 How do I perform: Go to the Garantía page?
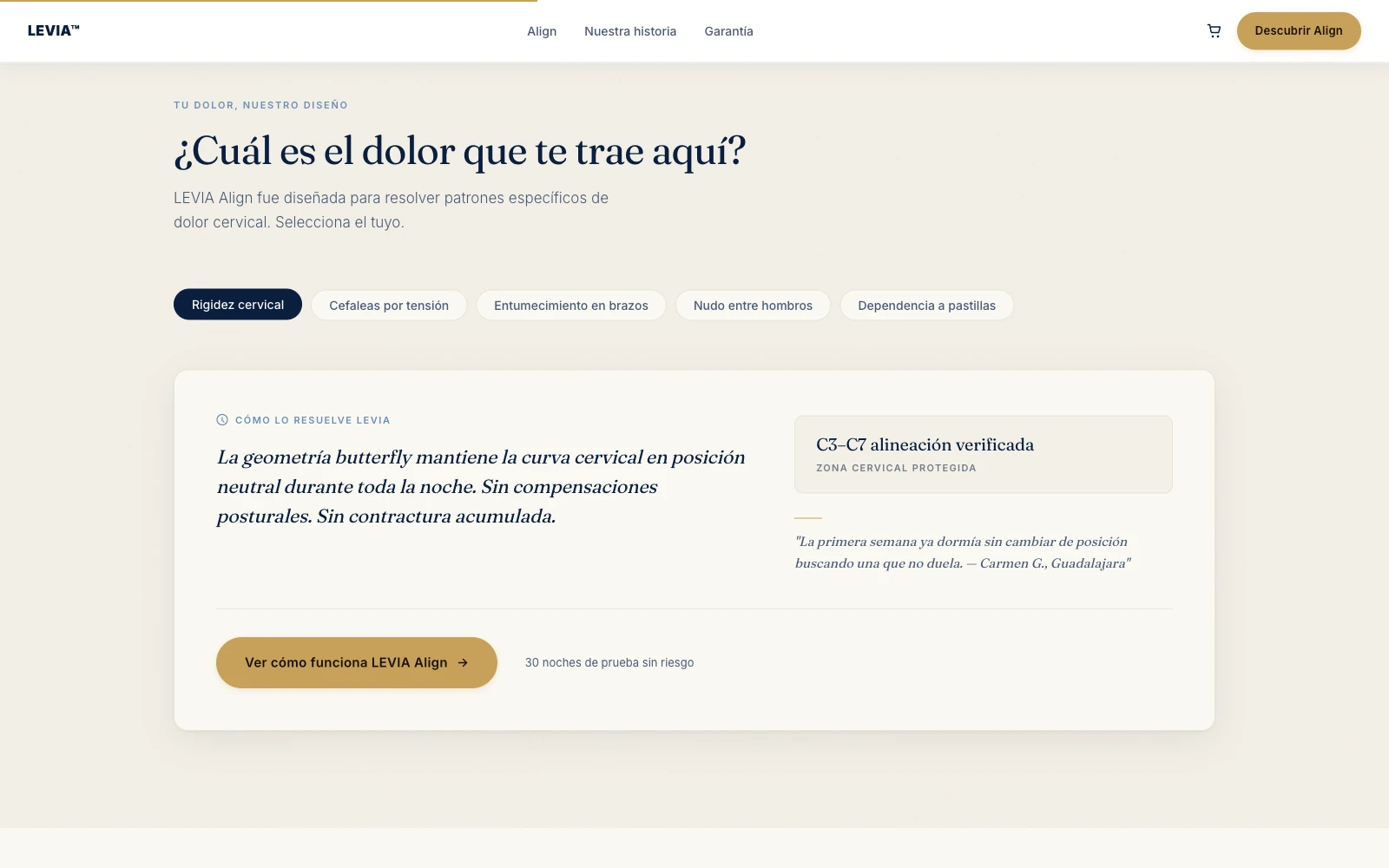pyautogui.click(x=728, y=31)
